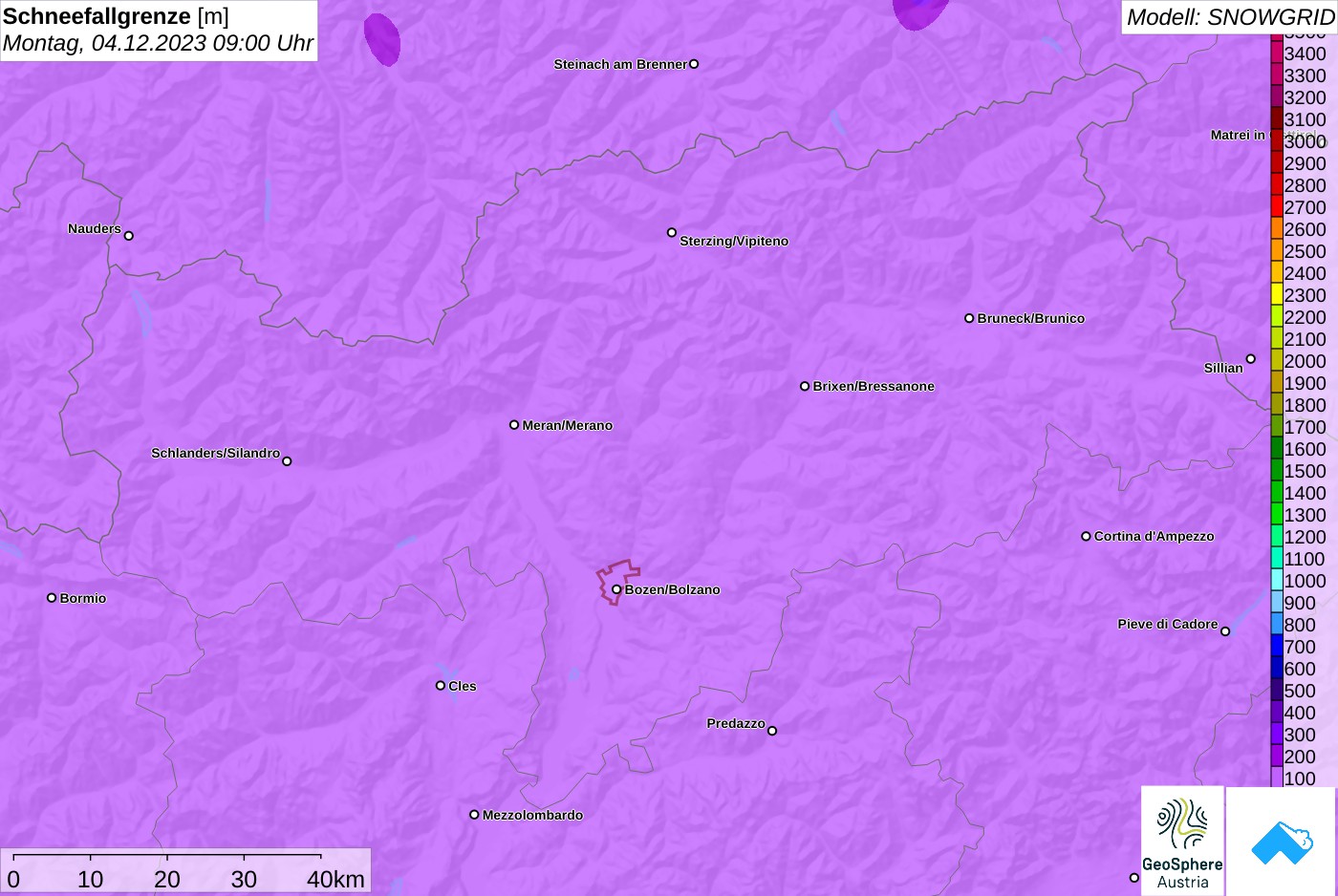This screenshot has height=896, width=1338.
Task: Click the Mezzolombardo marker dot
Action: click(x=474, y=815)
